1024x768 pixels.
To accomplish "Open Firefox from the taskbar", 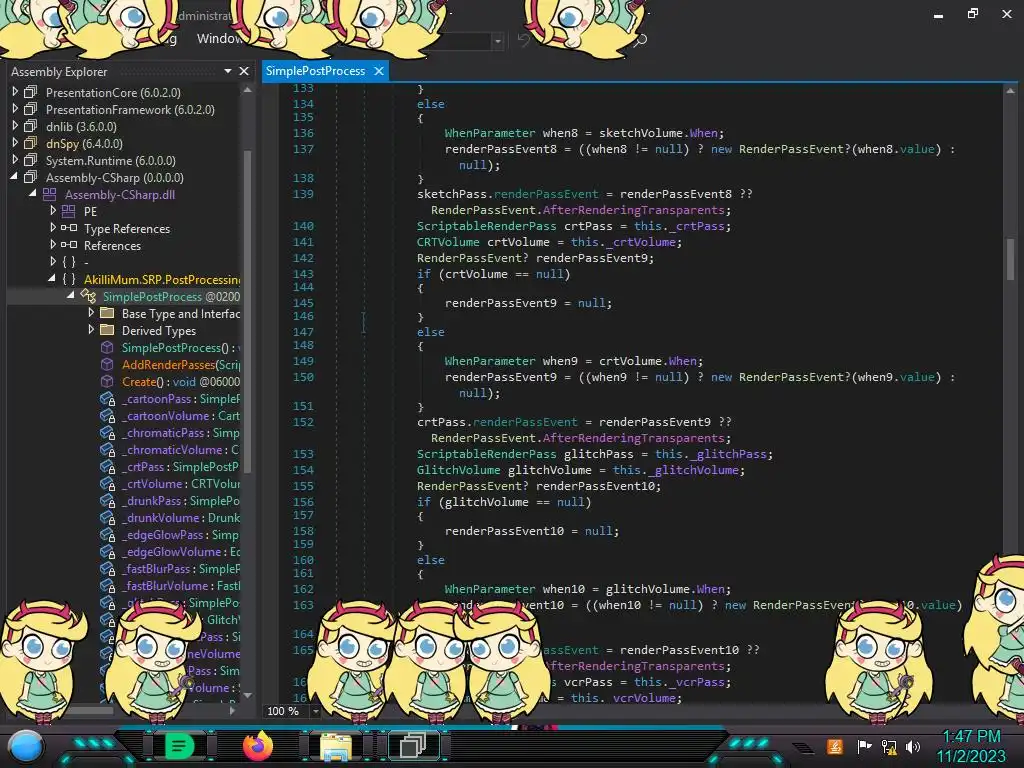I will [x=257, y=746].
